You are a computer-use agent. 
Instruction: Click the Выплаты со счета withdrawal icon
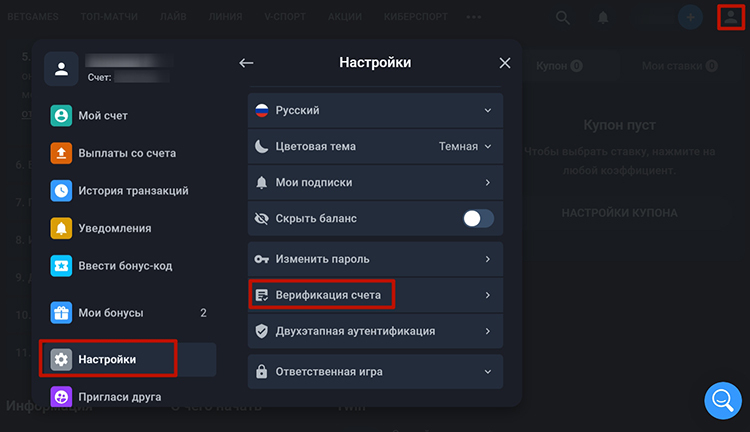(61, 153)
